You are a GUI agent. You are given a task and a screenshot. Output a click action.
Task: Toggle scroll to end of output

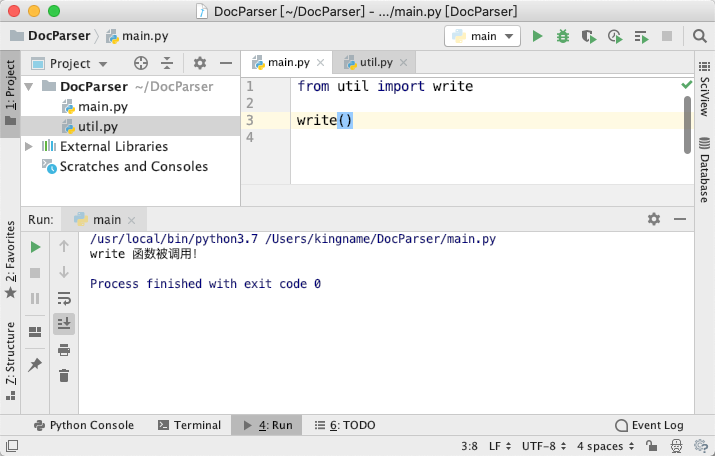(64, 324)
